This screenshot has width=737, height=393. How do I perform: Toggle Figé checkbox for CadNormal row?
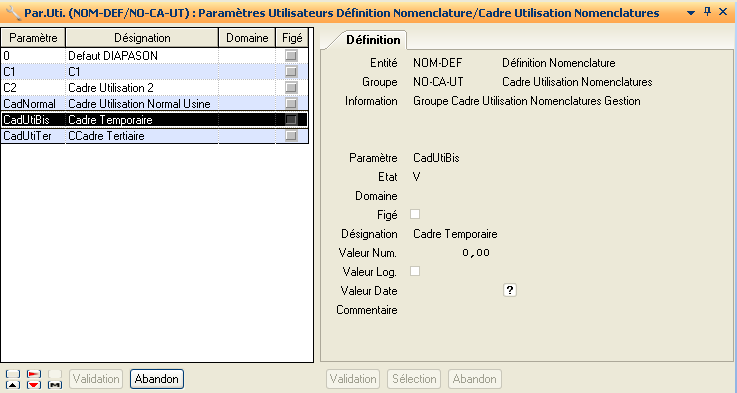click(291, 103)
